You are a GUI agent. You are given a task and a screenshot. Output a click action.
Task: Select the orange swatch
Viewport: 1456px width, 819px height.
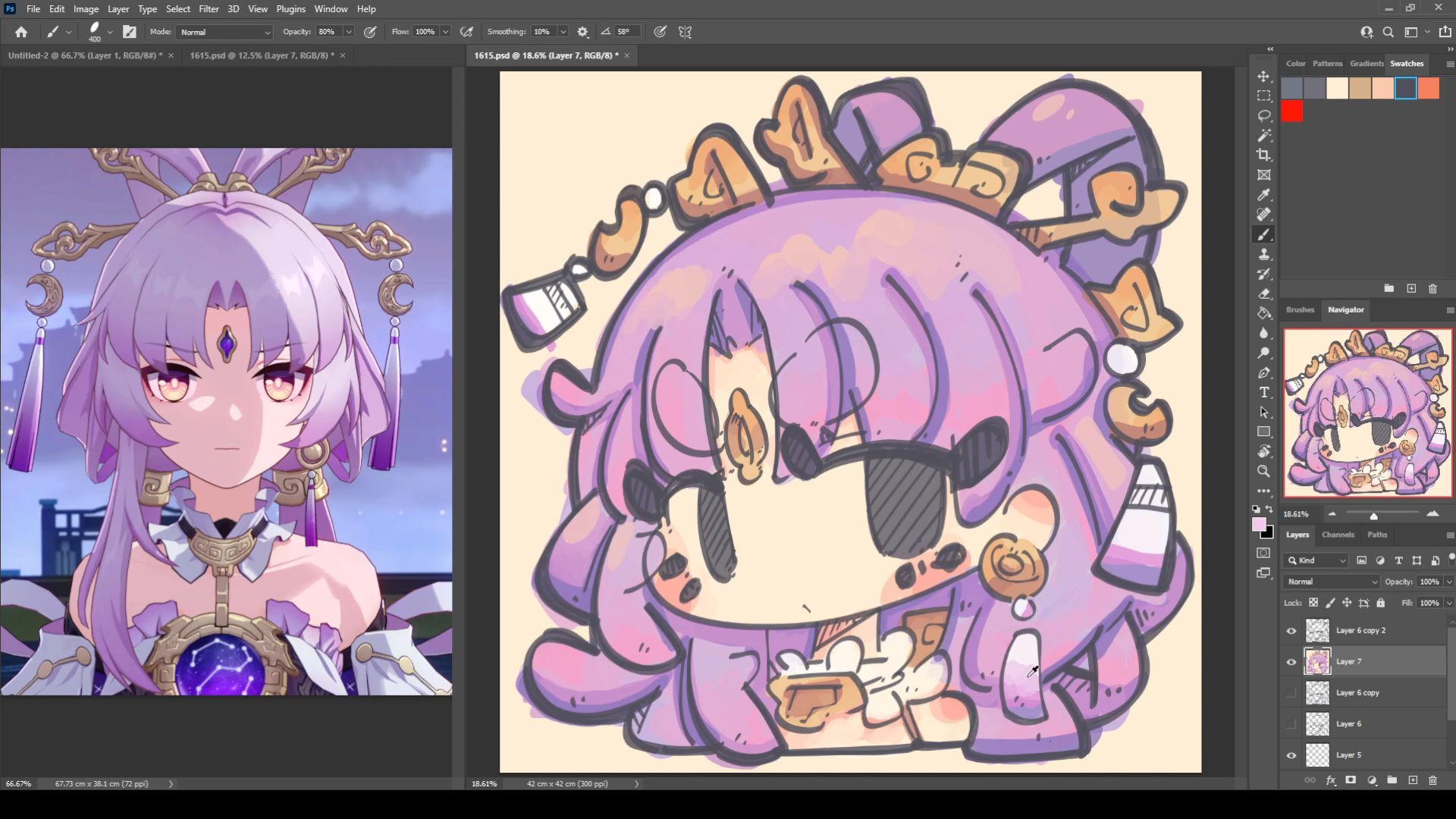tap(1429, 88)
